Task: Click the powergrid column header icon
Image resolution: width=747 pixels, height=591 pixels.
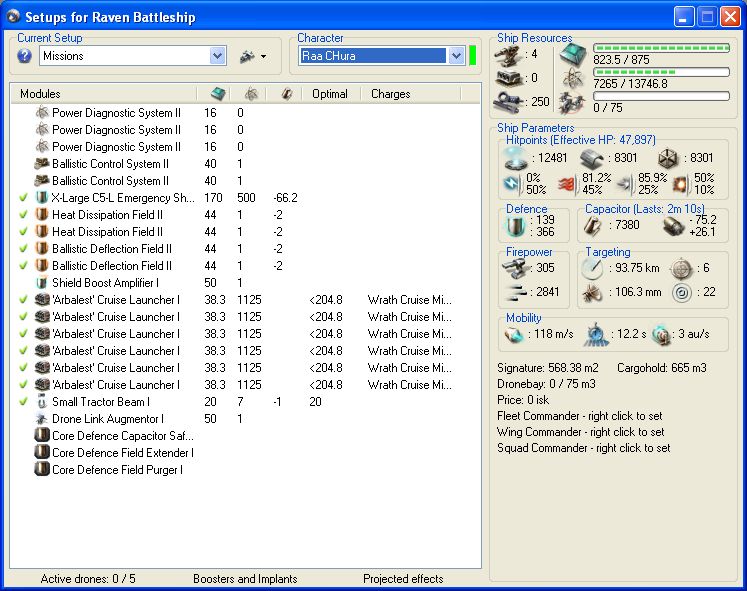Action: tap(251, 94)
